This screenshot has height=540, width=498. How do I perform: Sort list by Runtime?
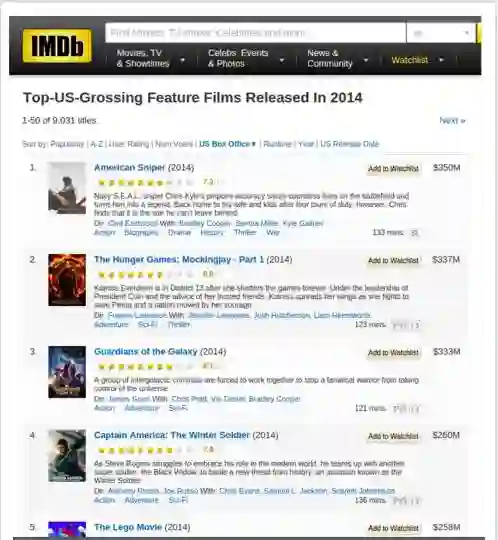pyautogui.click(x=277, y=144)
